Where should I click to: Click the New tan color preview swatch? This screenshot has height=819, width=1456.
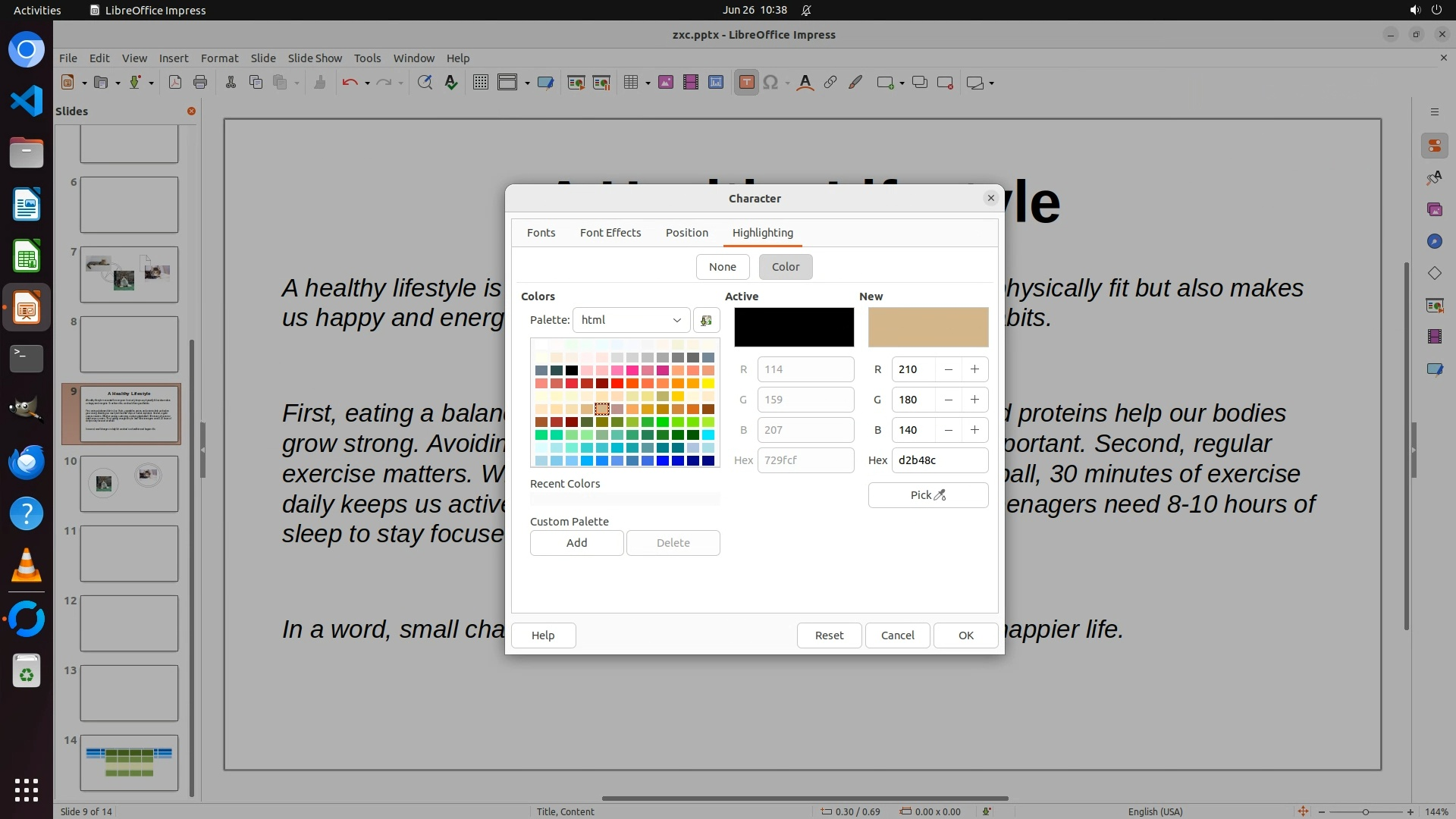(927, 327)
